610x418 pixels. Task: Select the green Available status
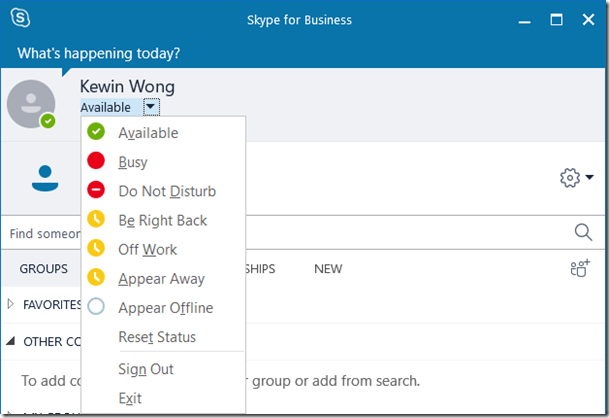(x=148, y=133)
